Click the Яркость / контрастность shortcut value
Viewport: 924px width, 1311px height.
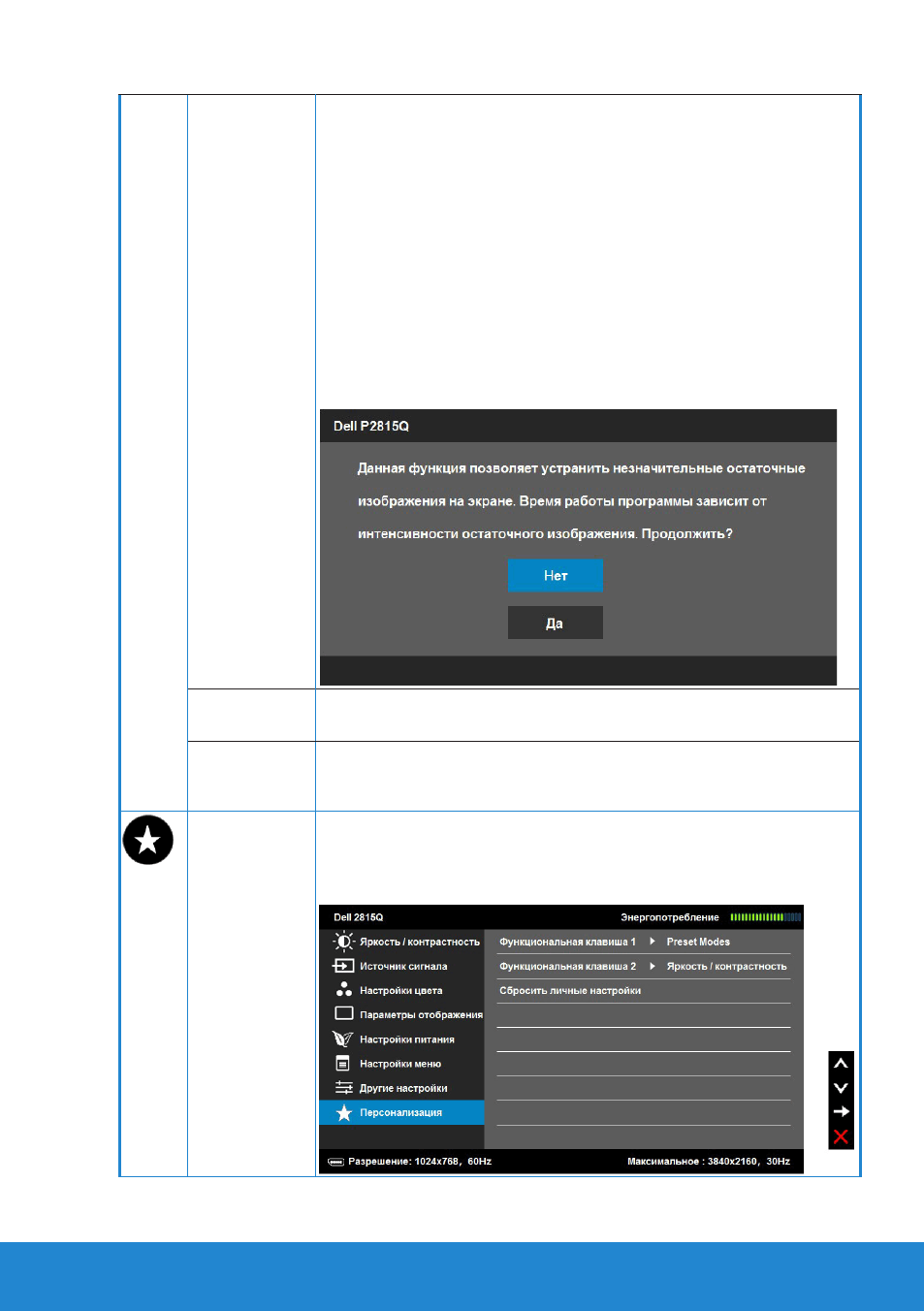[x=726, y=966]
